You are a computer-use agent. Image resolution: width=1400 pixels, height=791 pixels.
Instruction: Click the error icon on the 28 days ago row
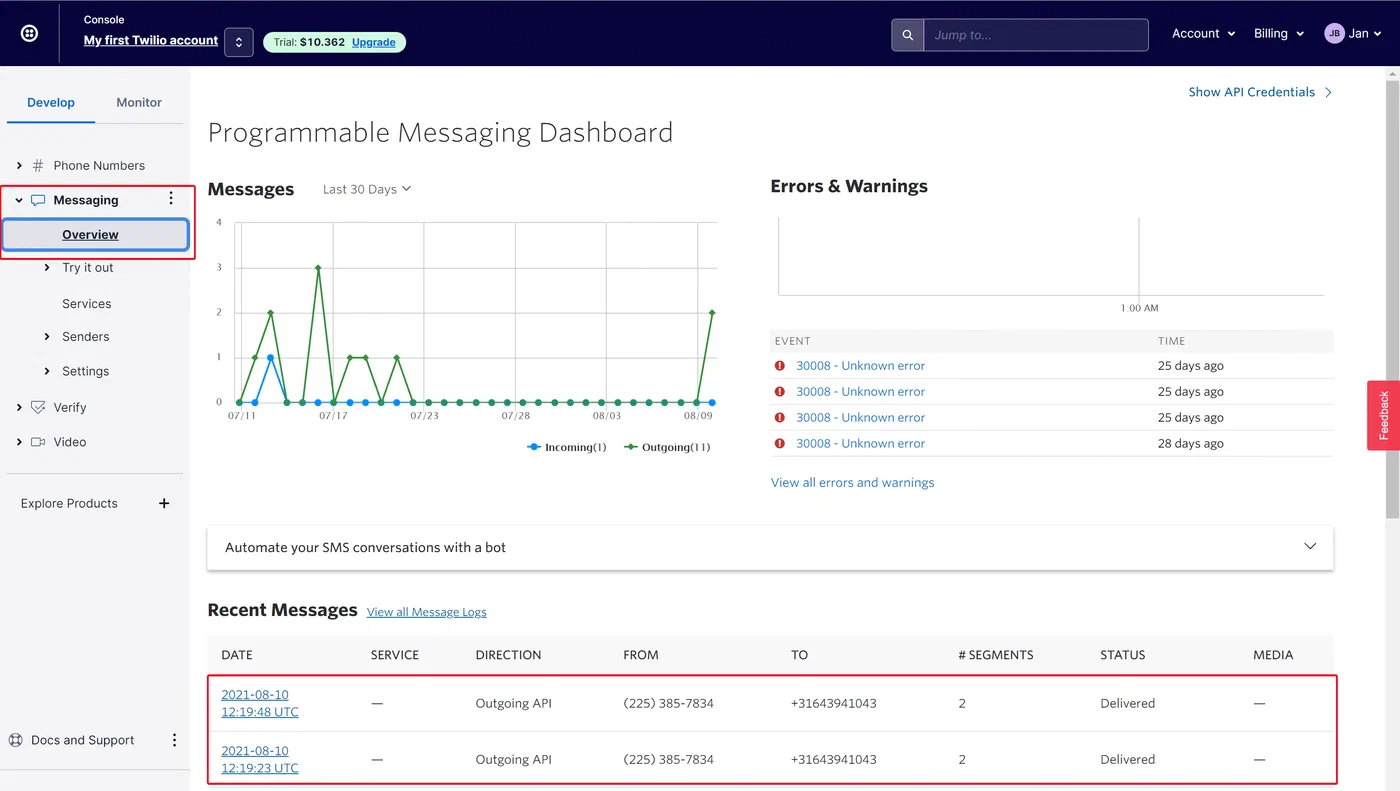(x=780, y=443)
